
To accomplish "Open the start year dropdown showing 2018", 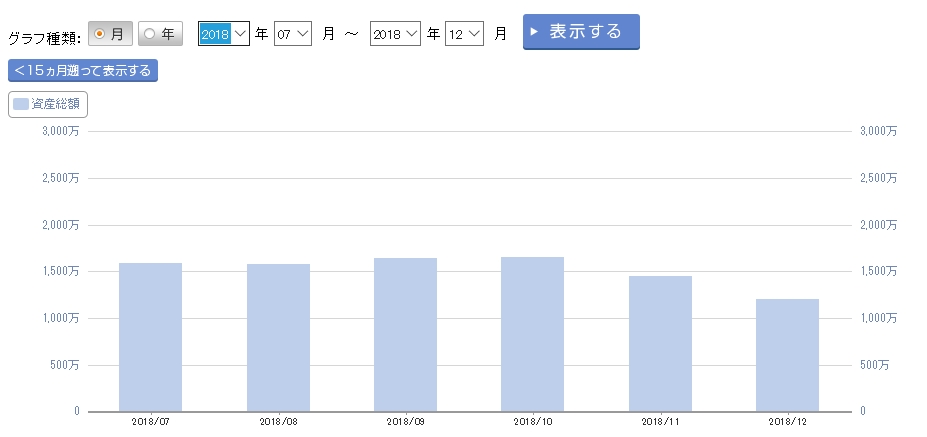I will pyautogui.click(x=224, y=34).
